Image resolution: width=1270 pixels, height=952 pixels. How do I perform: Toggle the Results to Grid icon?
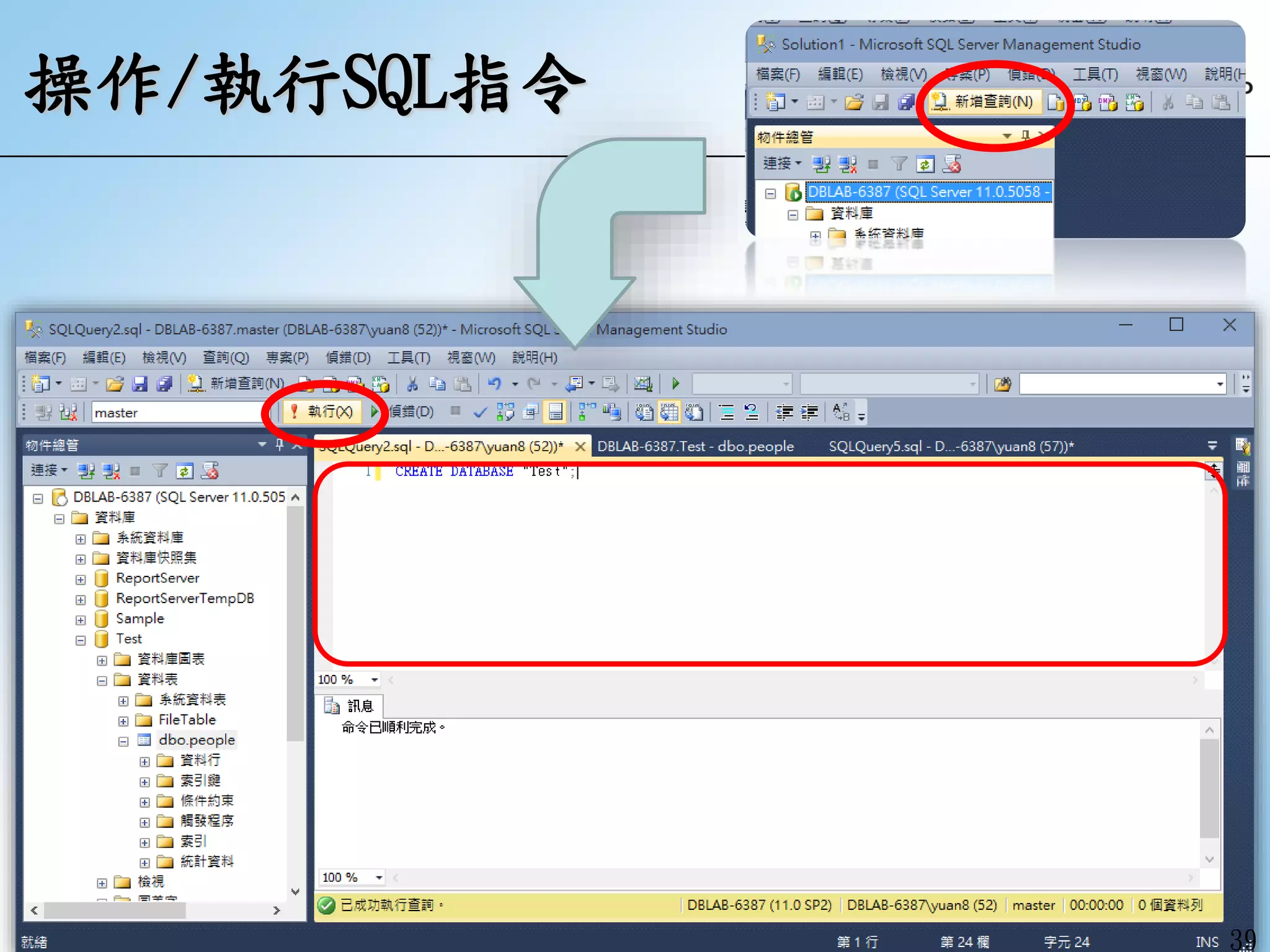tap(669, 412)
